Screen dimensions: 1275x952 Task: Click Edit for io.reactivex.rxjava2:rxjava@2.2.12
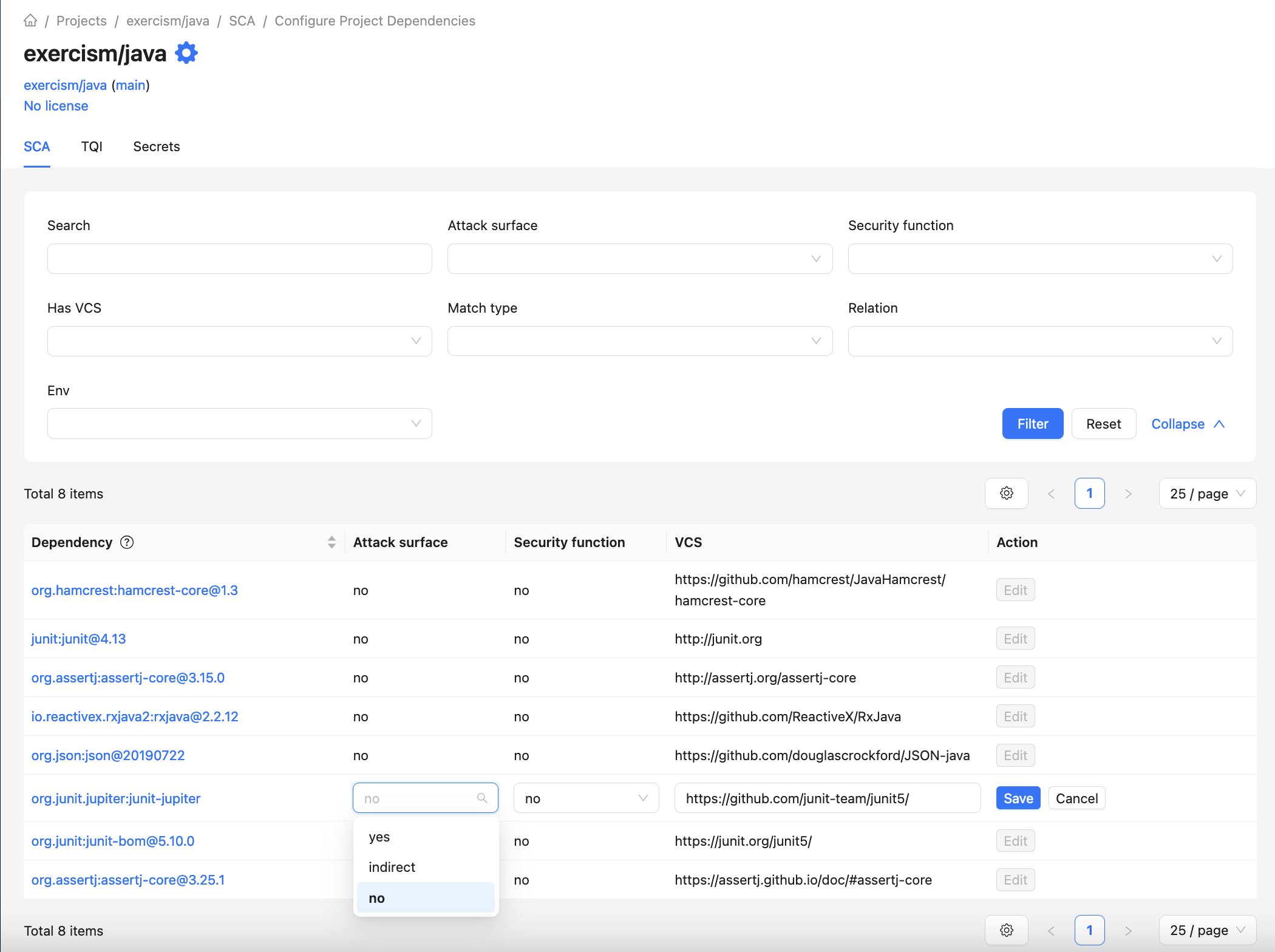1015,716
